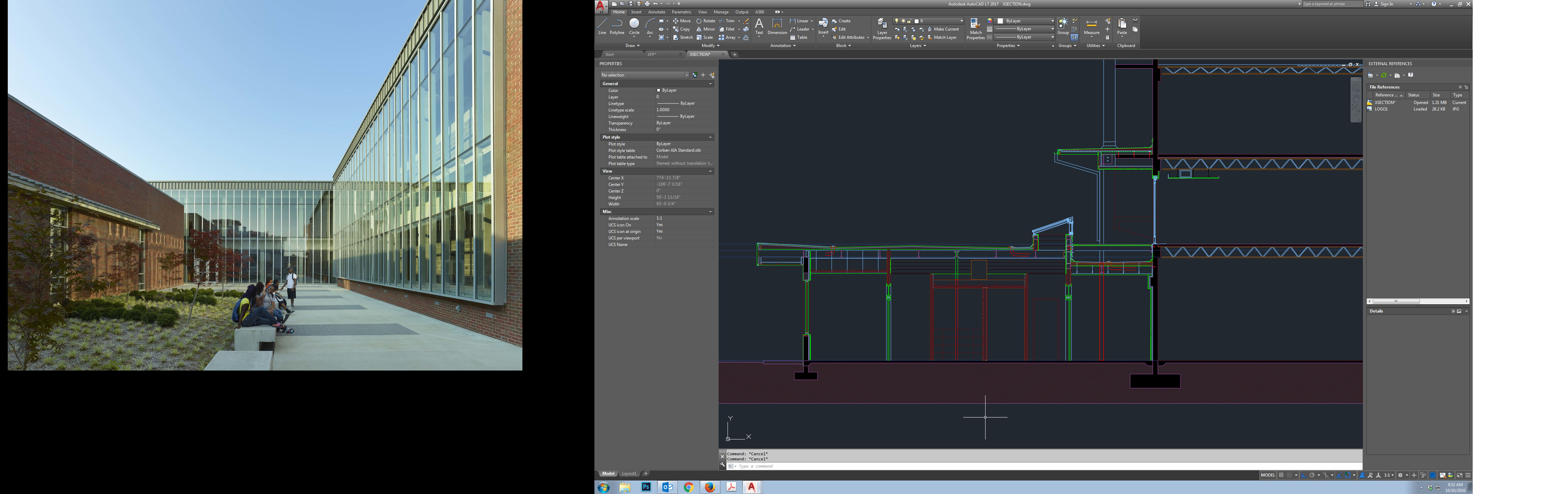Click the Mirror modify tool
The width and height of the screenshot is (1568, 494).
point(706,29)
